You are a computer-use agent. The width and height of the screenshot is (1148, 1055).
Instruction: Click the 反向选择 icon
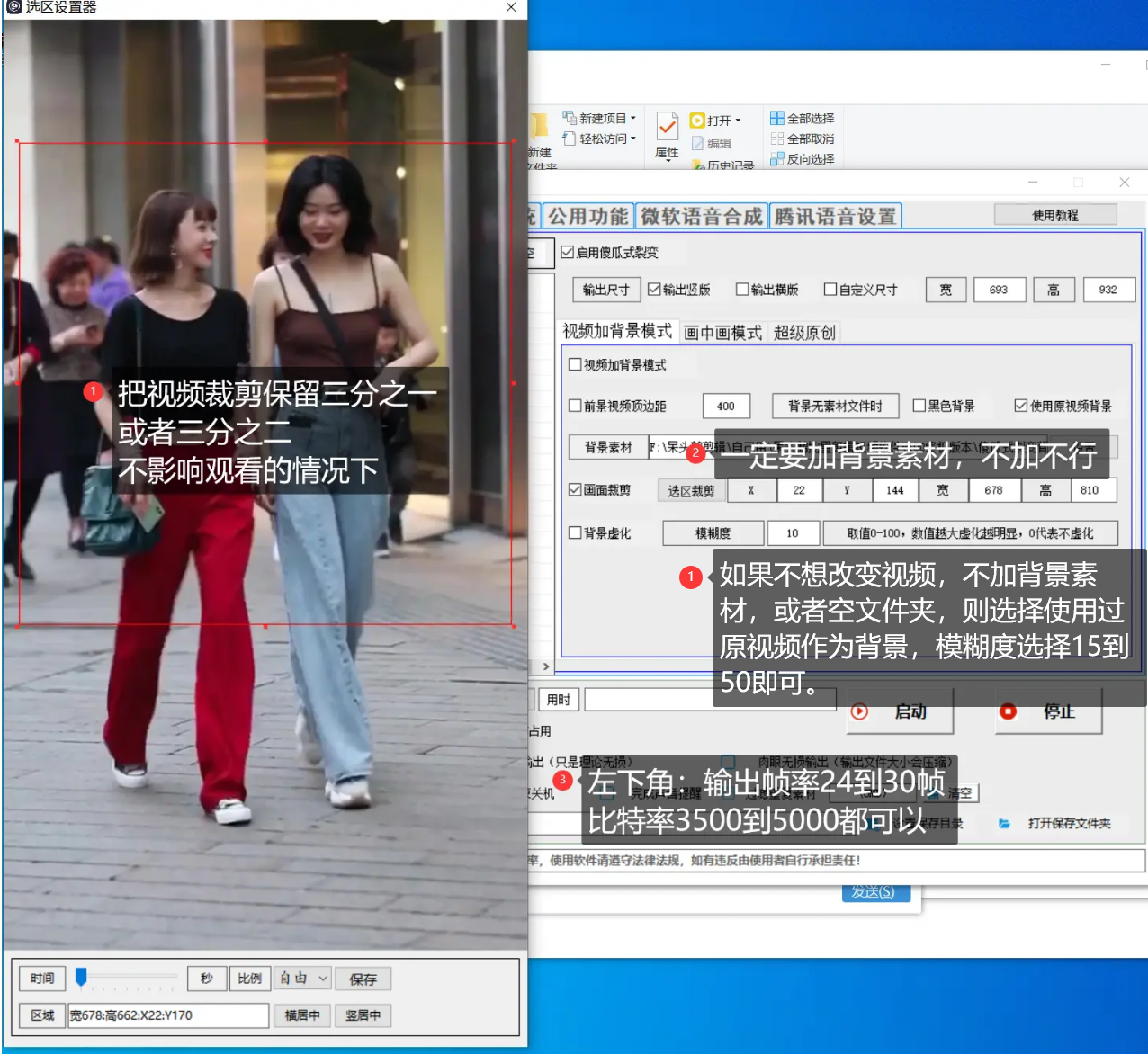(x=777, y=158)
